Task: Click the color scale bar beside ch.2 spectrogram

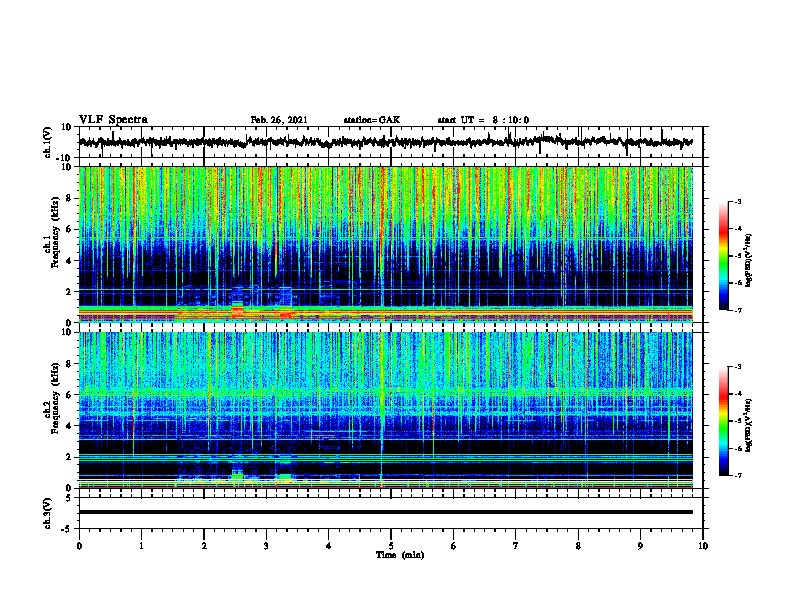Action: [724, 421]
